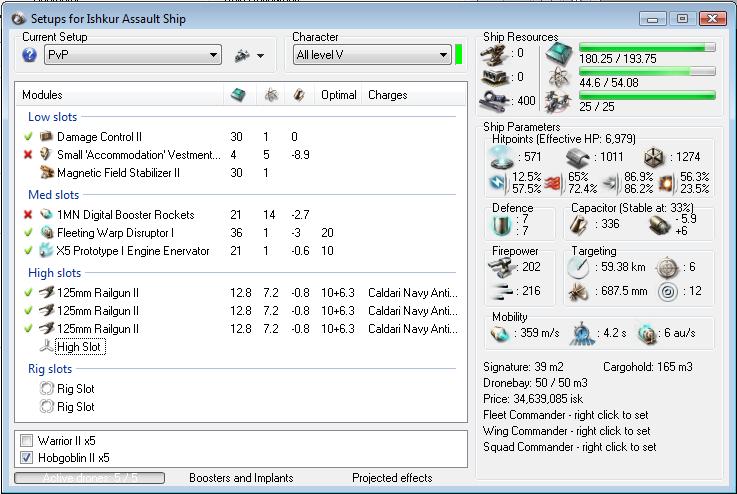Click the second 125mm Railgun II icon

46,310
